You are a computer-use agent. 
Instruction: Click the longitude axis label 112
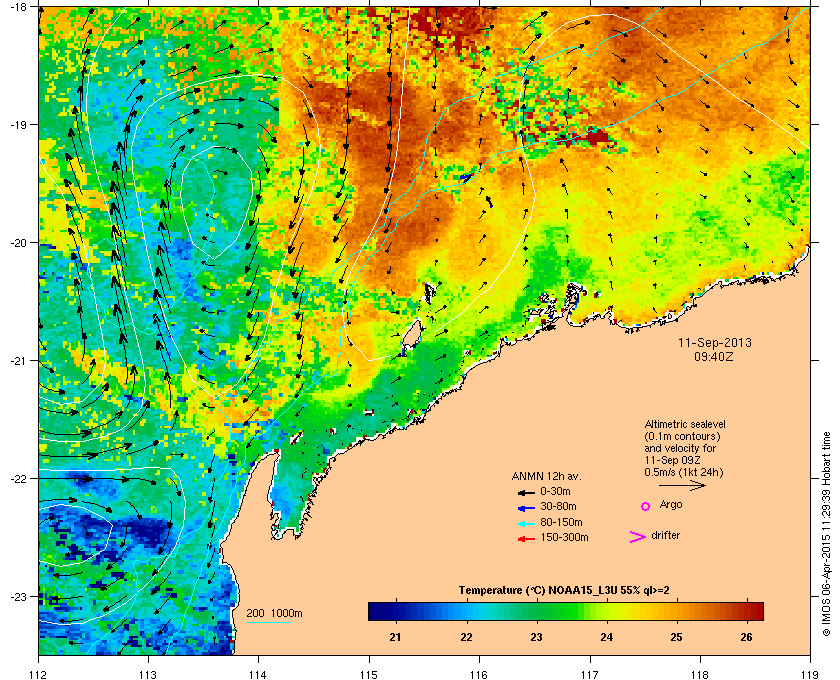39,675
